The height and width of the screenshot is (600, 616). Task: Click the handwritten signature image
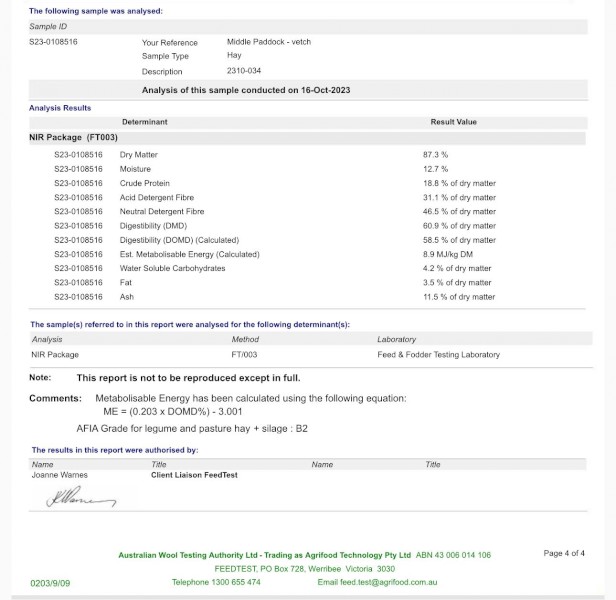[x=81, y=497]
